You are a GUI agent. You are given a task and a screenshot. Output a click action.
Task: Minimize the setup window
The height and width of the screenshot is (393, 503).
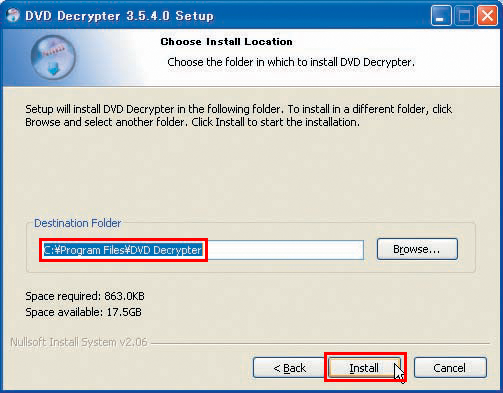point(441,16)
